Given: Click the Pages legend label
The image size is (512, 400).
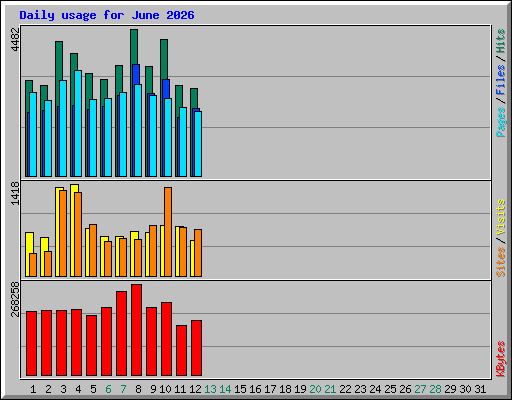Looking at the screenshot, I should coord(501,122).
